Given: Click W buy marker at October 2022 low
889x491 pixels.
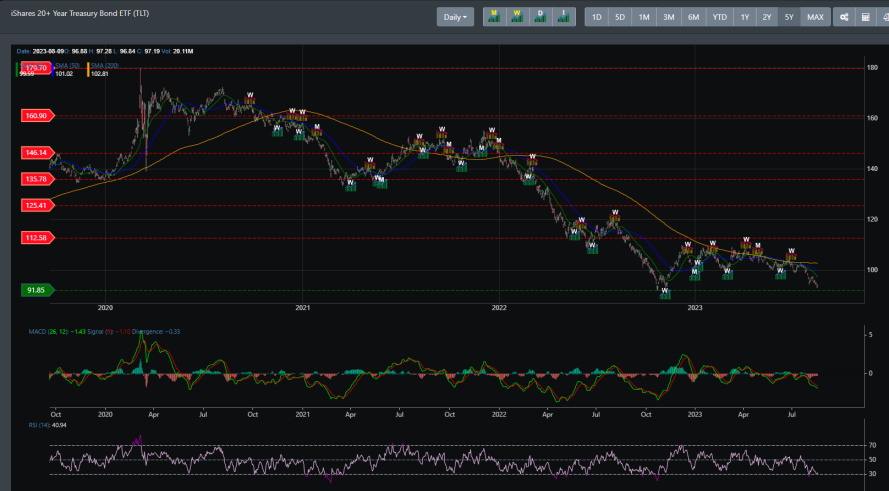Looking at the screenshot, I should 665,293.
